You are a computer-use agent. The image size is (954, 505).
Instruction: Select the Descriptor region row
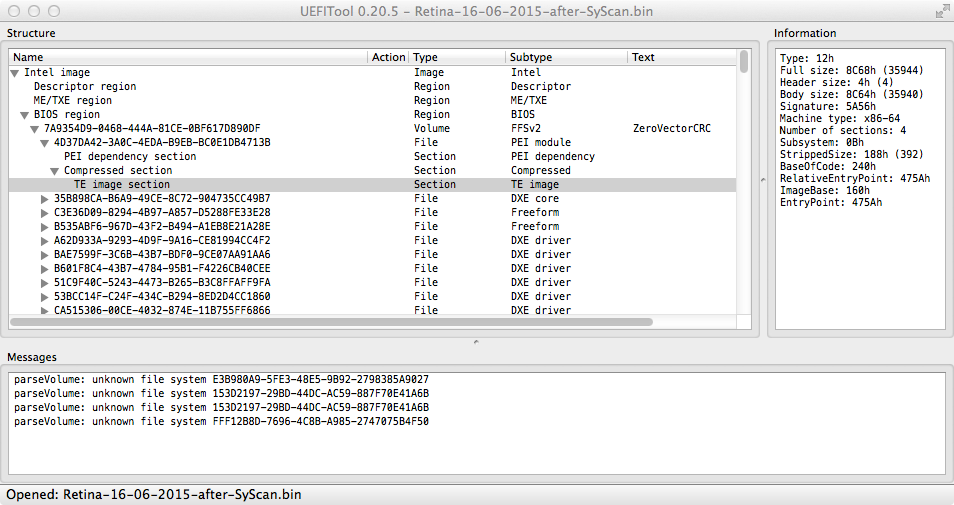coord(84,87)
